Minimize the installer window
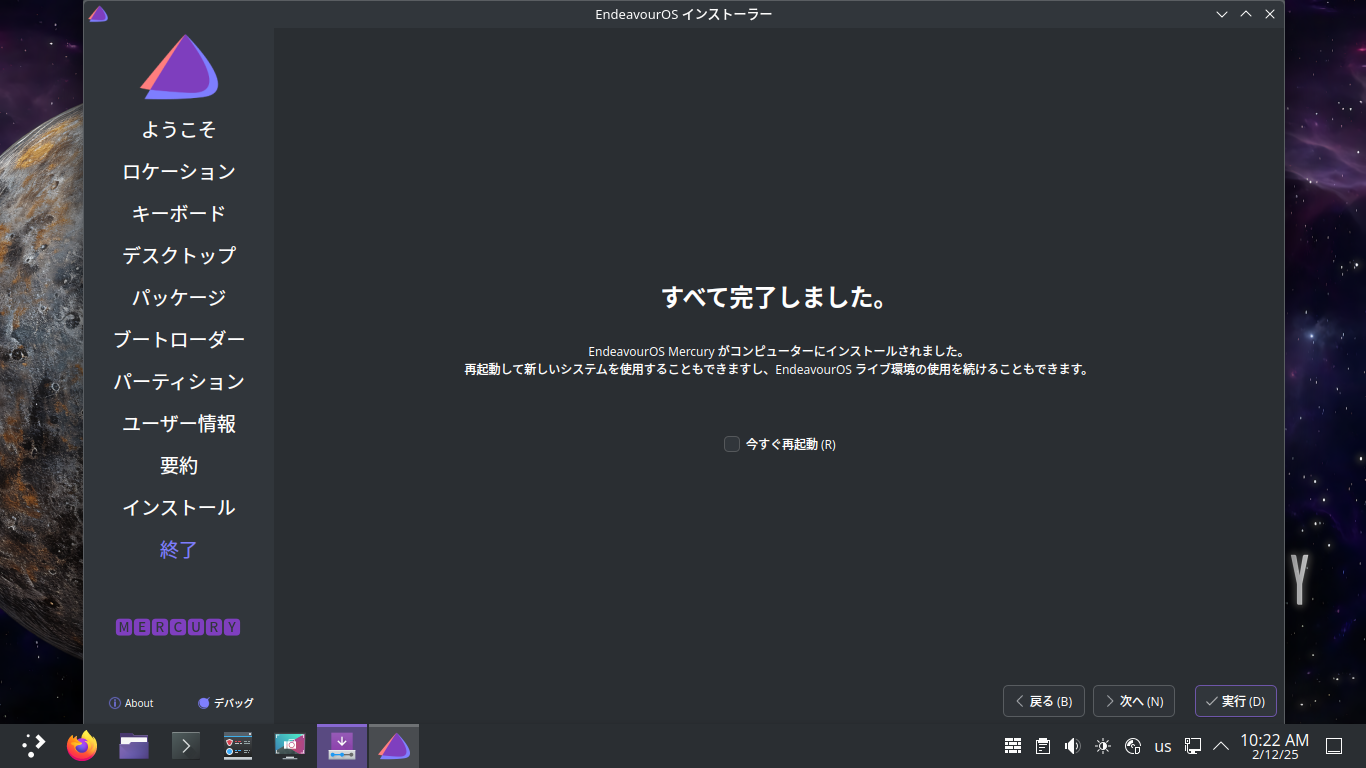Image resolution: width=1366 pixels, height=768 pixels. coord(1222,14)
